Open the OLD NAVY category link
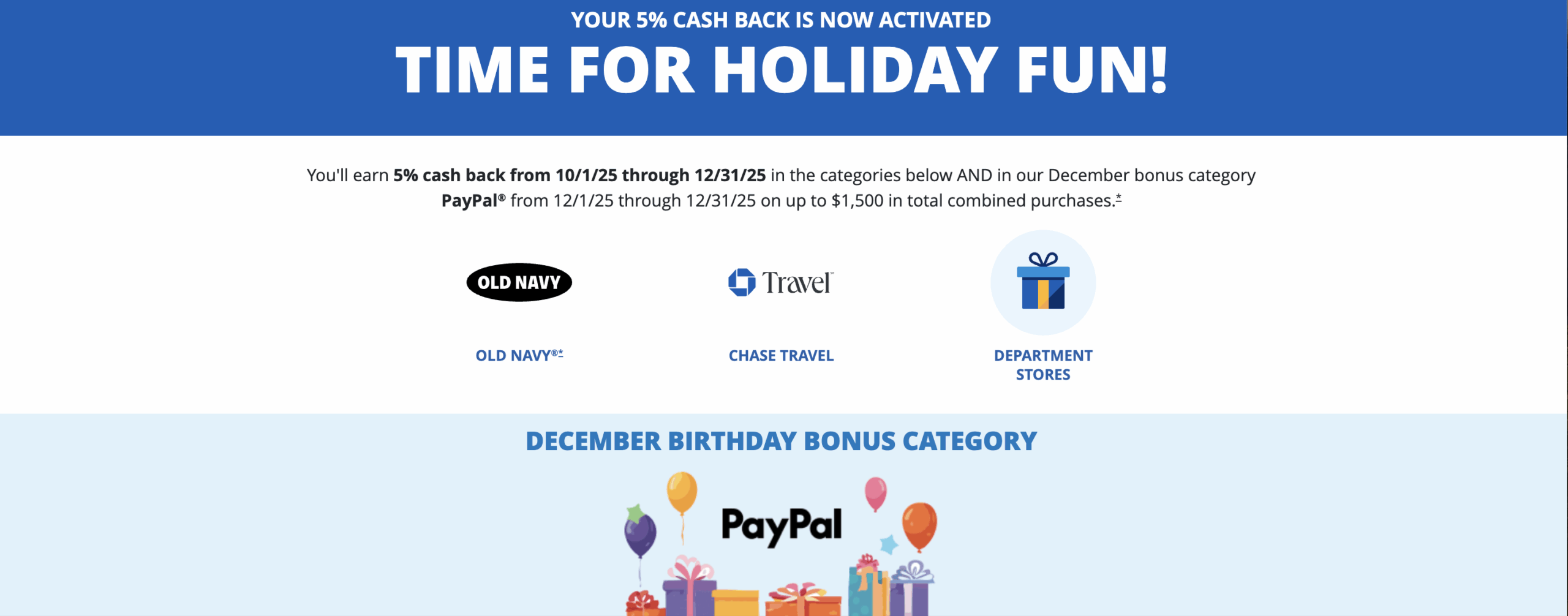1568x616 pixels. (513, 356)
